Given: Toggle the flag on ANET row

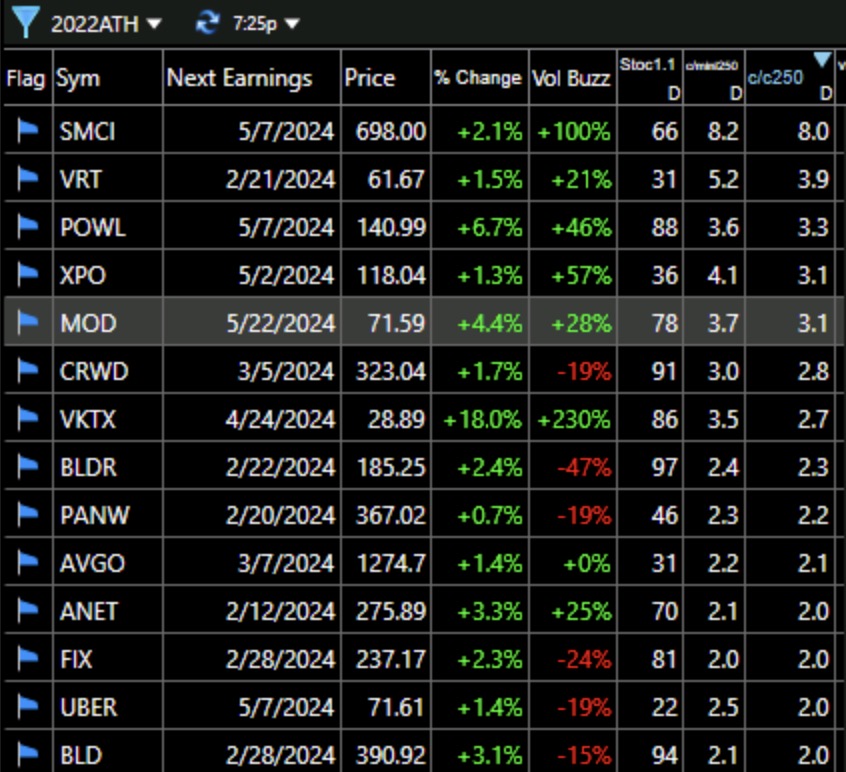Looking at the screenshot, I should pyautogui.click(x=28, y=611).
